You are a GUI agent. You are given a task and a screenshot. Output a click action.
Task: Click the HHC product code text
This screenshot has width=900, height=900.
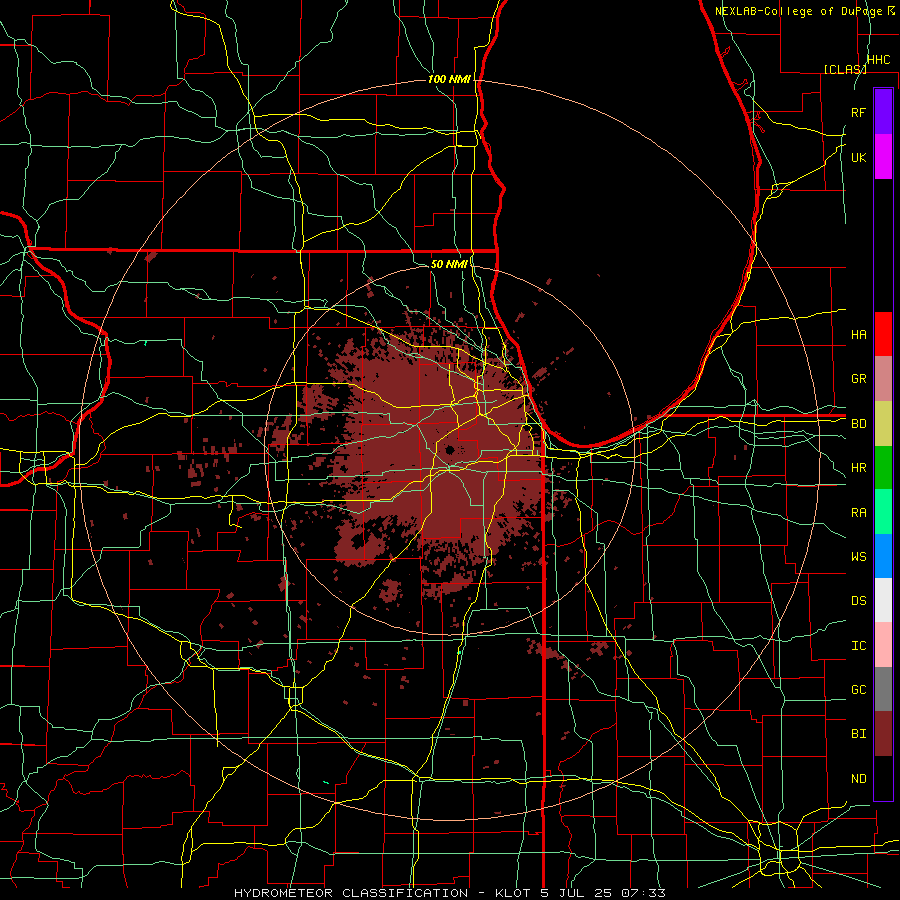(x=879, y=60)
